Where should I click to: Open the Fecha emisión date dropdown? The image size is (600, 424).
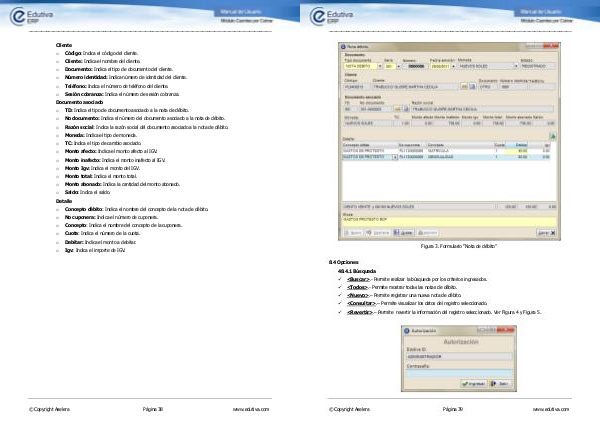(451, 65)
